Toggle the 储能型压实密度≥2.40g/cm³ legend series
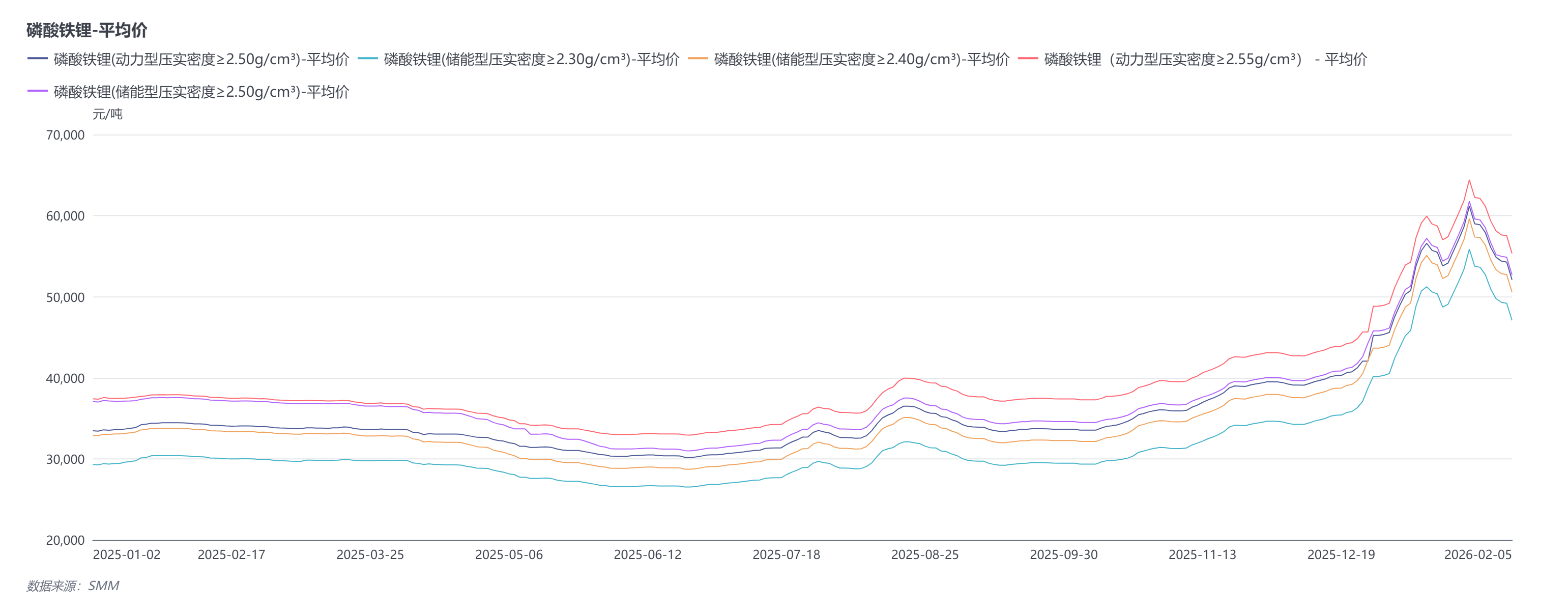The height and width of the screenshot is (611, 1568). pyautogui.click(x=861, y=59)
